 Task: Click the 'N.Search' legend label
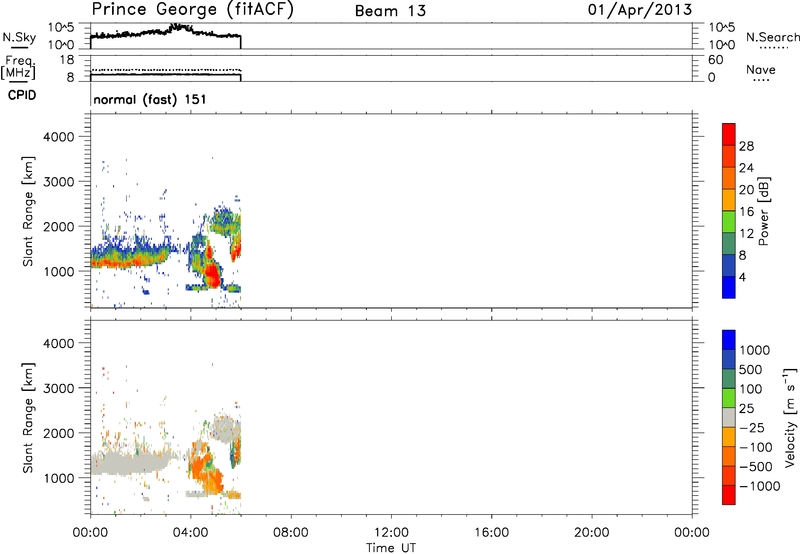(772, 37)
